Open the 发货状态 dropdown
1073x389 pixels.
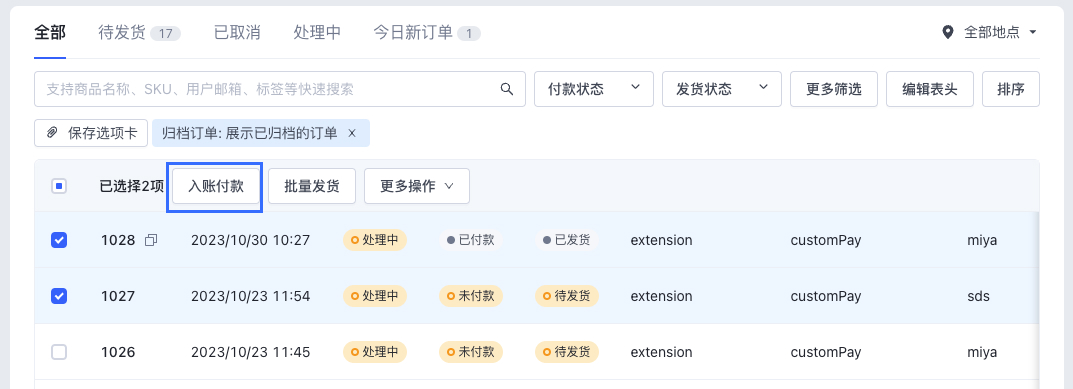point(722,89)
